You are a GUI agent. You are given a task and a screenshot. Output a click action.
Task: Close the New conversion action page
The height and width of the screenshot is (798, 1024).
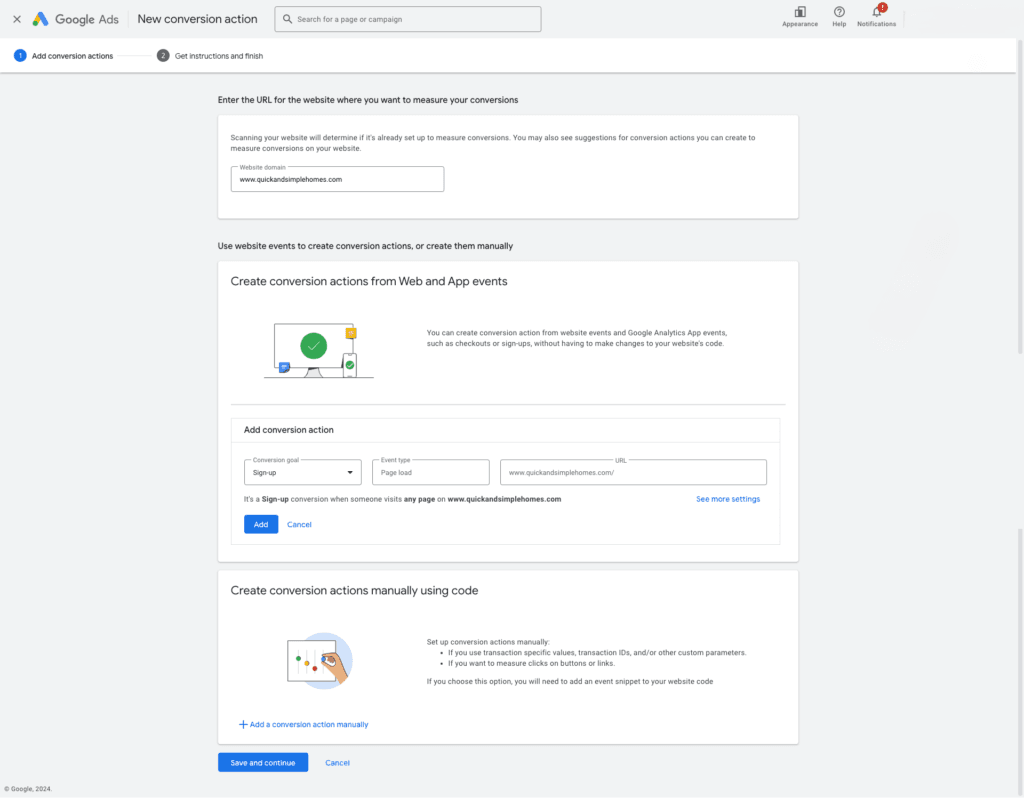(16, 18)
